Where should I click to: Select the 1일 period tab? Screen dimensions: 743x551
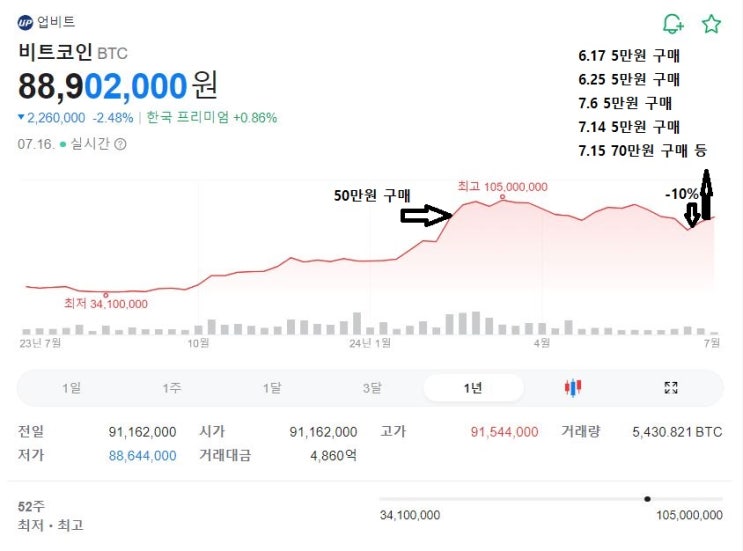72,388
